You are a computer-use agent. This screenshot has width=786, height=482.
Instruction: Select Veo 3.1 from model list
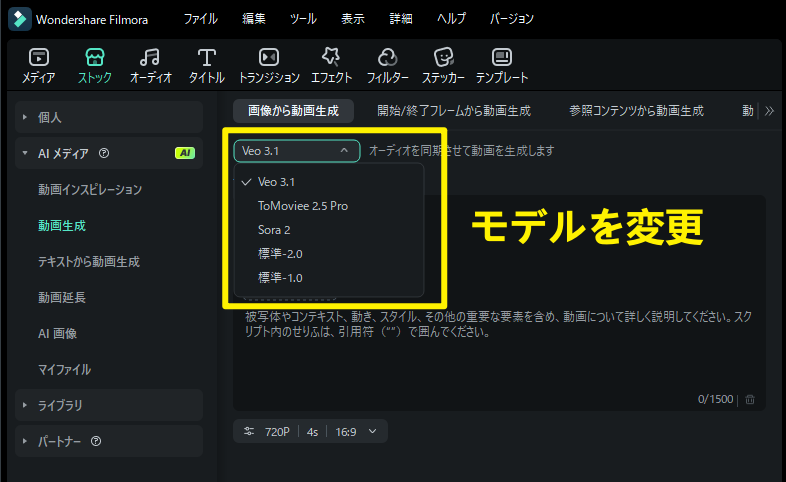coord(329,182)
